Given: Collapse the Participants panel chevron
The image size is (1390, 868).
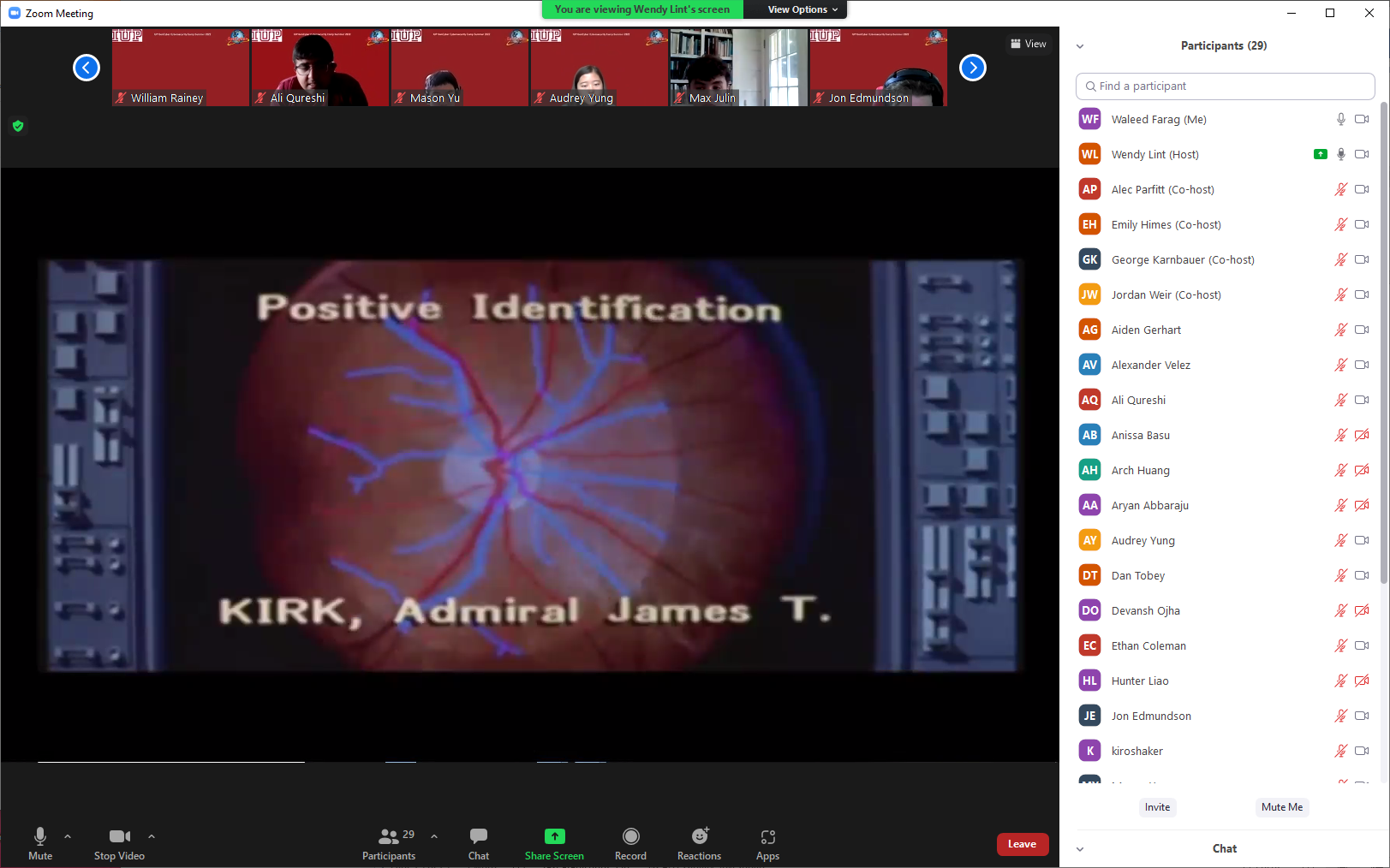Looking at the screenshot, I should coord(1080,46).
